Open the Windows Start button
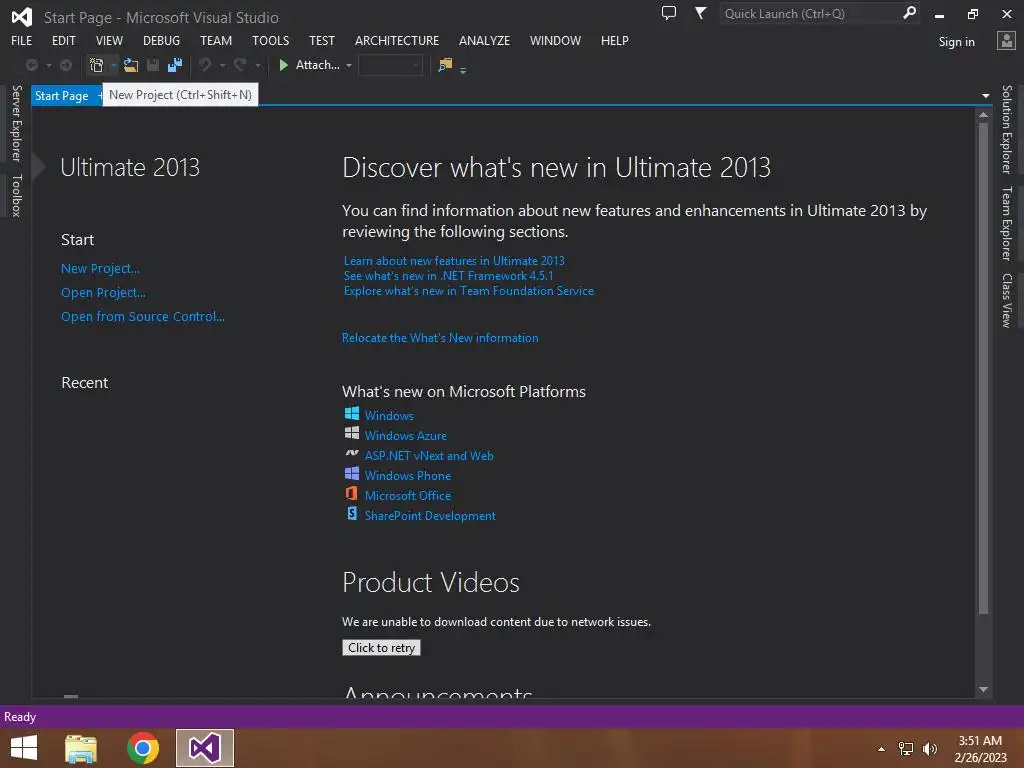The height and width of the screenshot is (768, 1024). coord(24,748)
